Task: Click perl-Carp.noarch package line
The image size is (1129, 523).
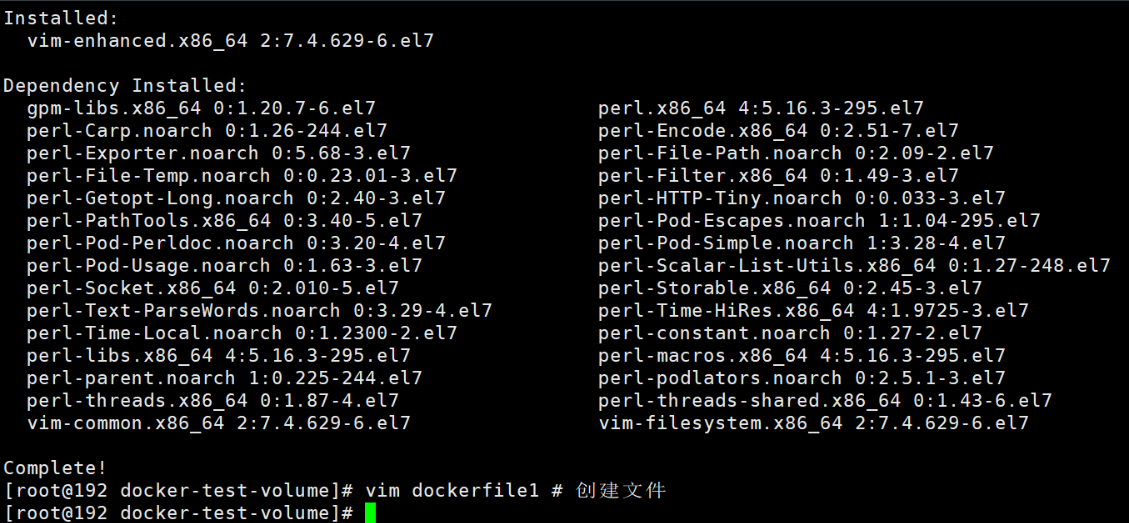Action: tap(207, 131)
